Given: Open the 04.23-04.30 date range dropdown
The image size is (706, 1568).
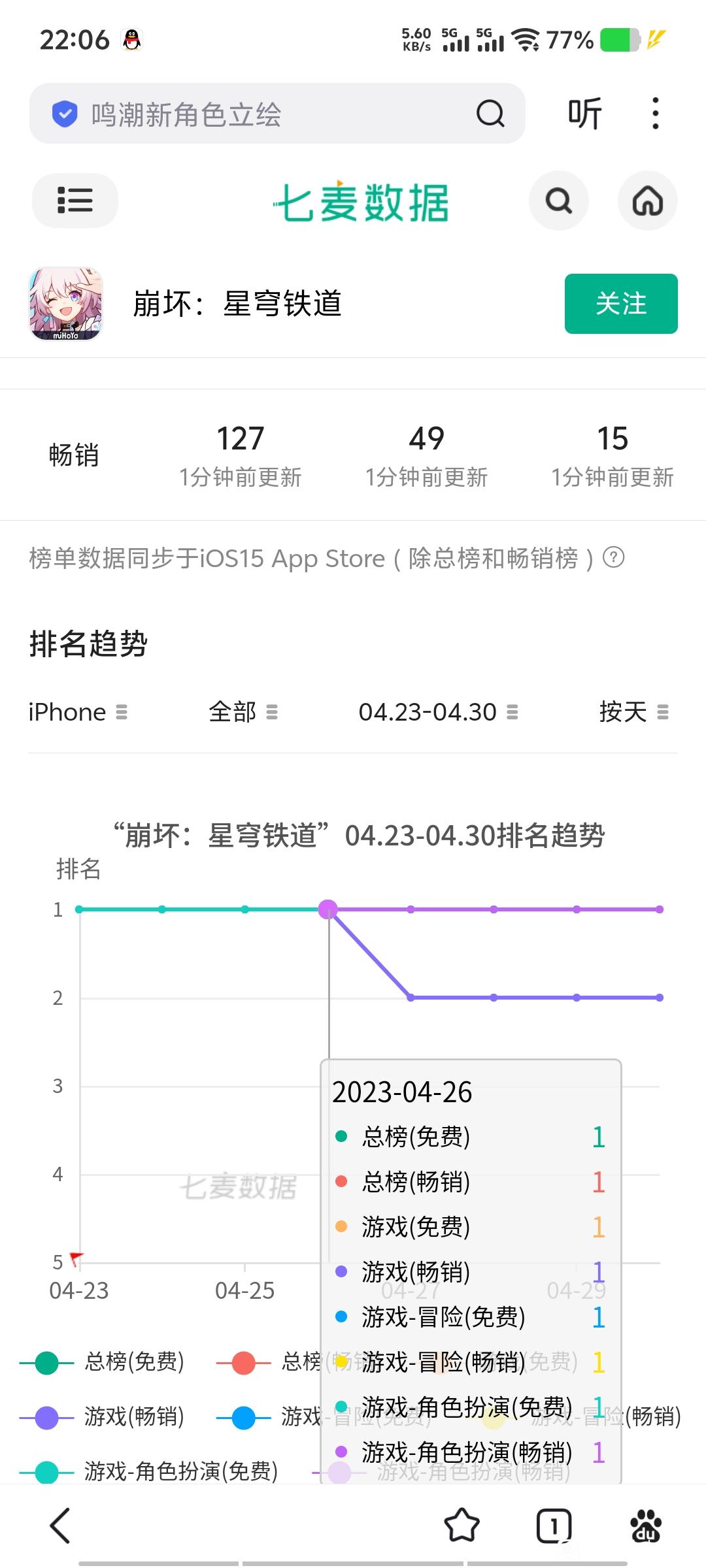Looking at the screenshot, I should 438,712.
